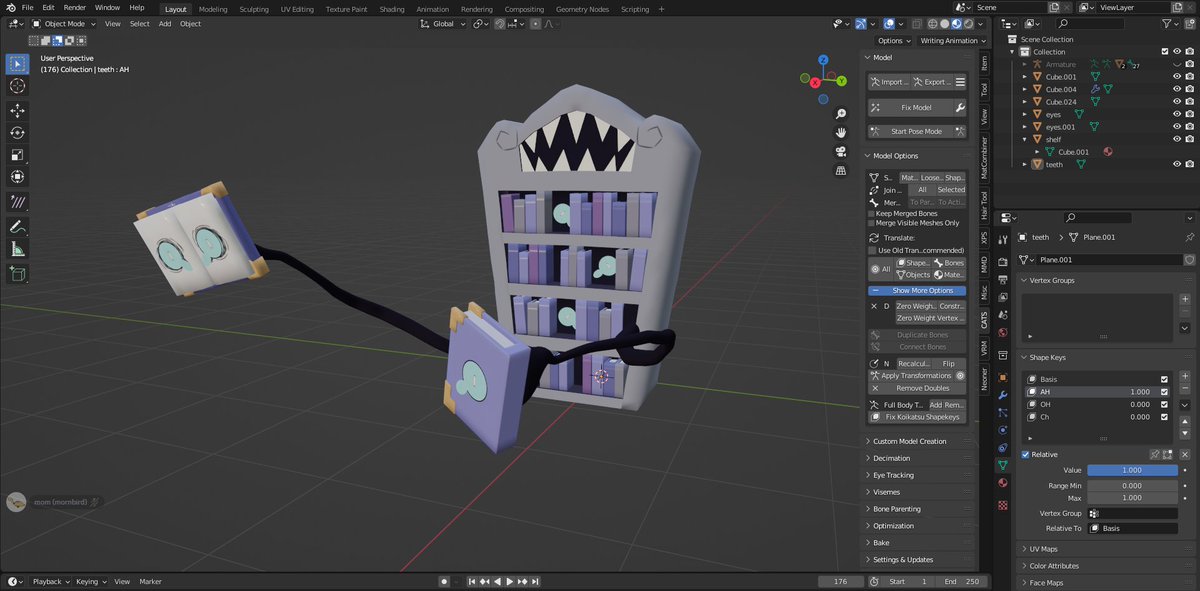Collapse the shelf object hierarchy
This screenshot has width=1200, height=591.
point(1024,139)
